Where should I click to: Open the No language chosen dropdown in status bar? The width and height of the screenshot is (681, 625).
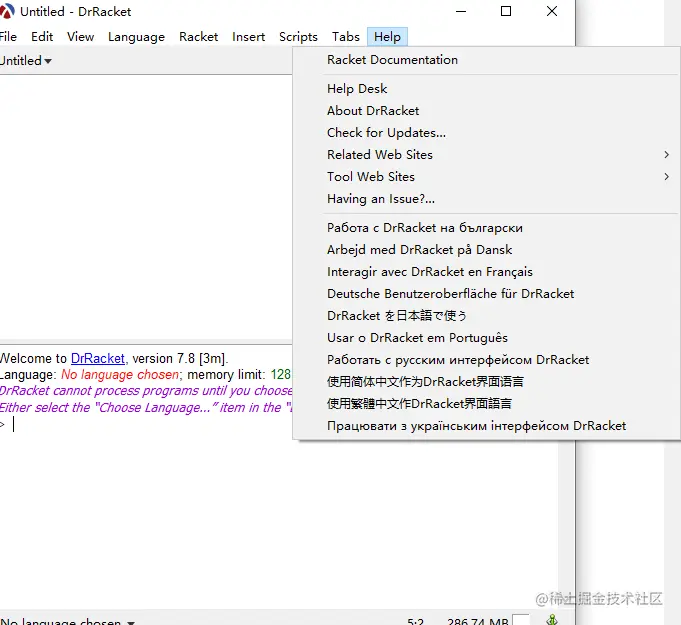68,622
